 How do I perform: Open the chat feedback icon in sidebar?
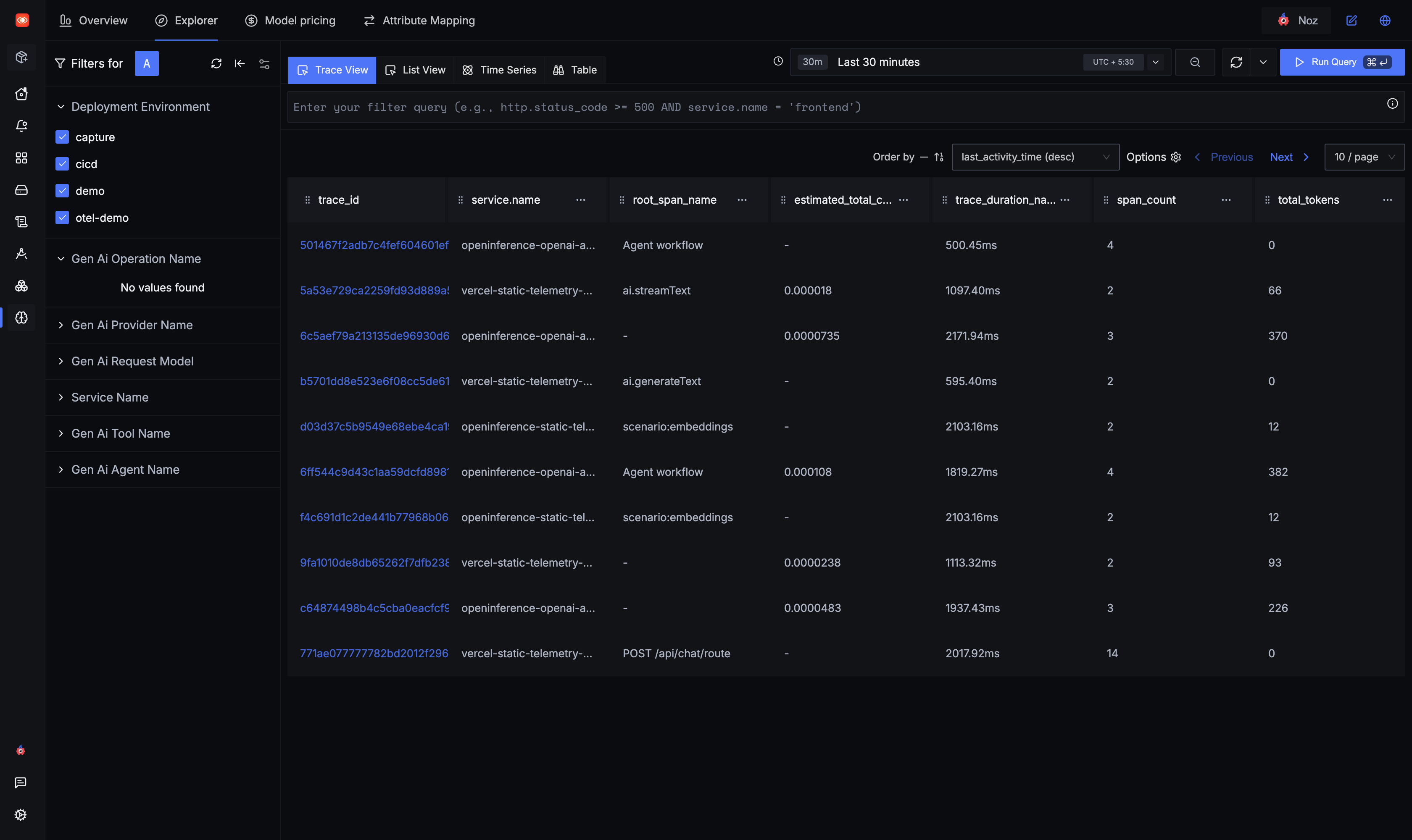point(21,782)
